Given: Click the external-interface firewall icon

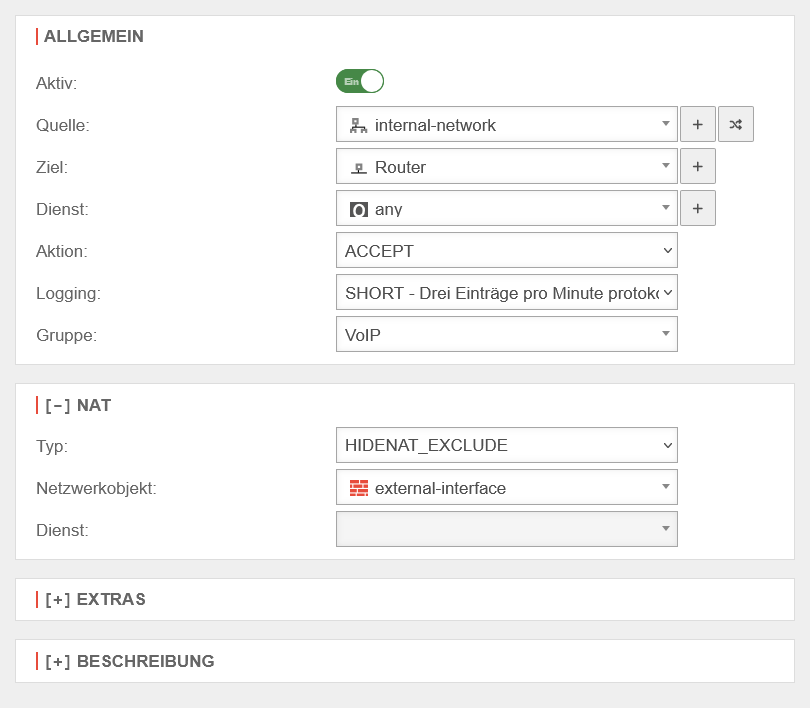Looking at the screenshot, I should coord(358,488).
